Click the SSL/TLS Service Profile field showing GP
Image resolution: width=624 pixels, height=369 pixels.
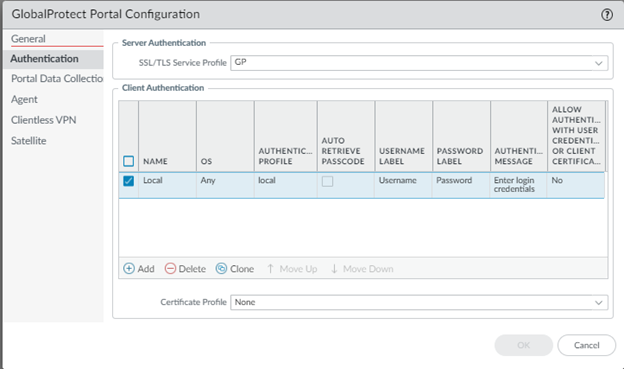[419, 63]
